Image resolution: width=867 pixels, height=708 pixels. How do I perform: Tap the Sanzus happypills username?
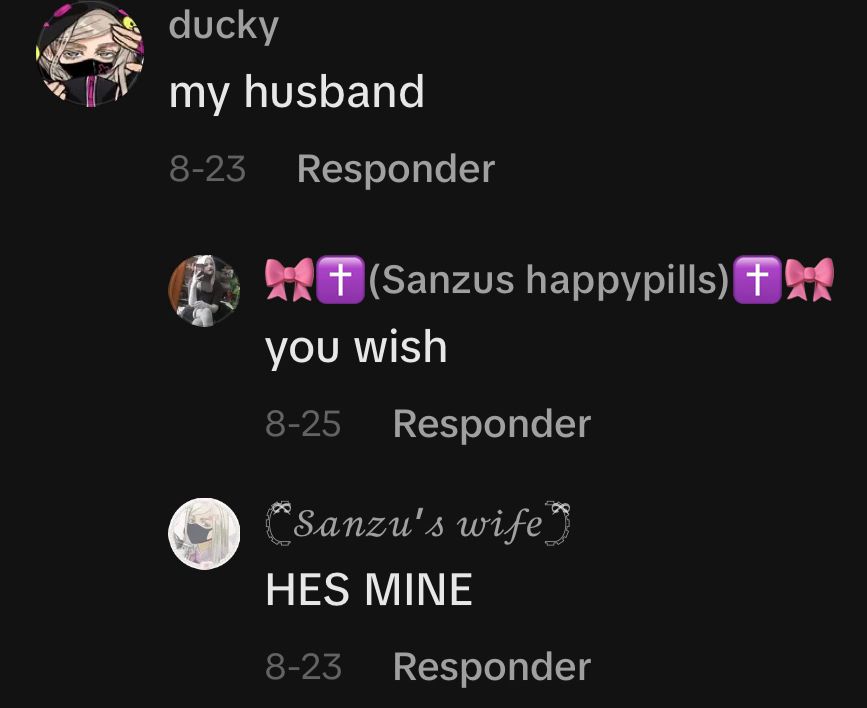pyautogui.click(x=549, y=279)
